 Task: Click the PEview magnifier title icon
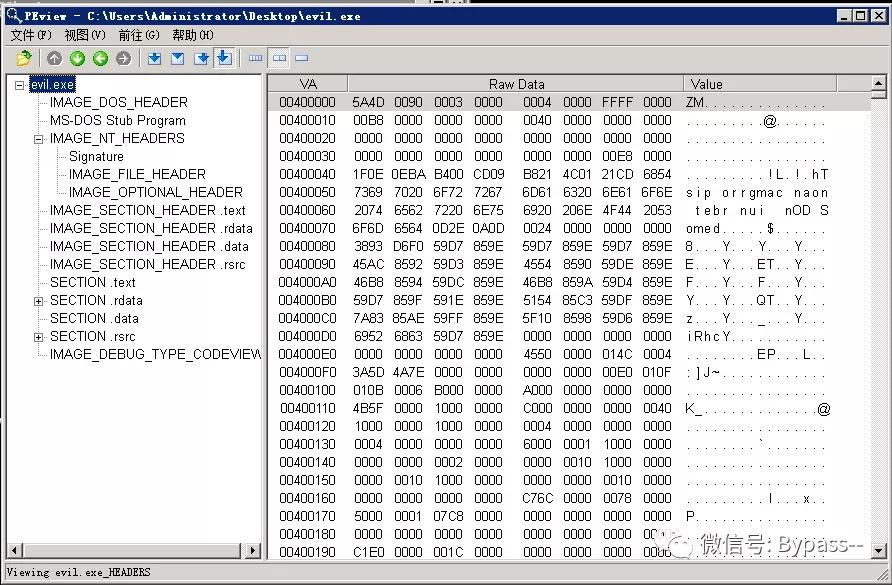click(x=14, y=15)
